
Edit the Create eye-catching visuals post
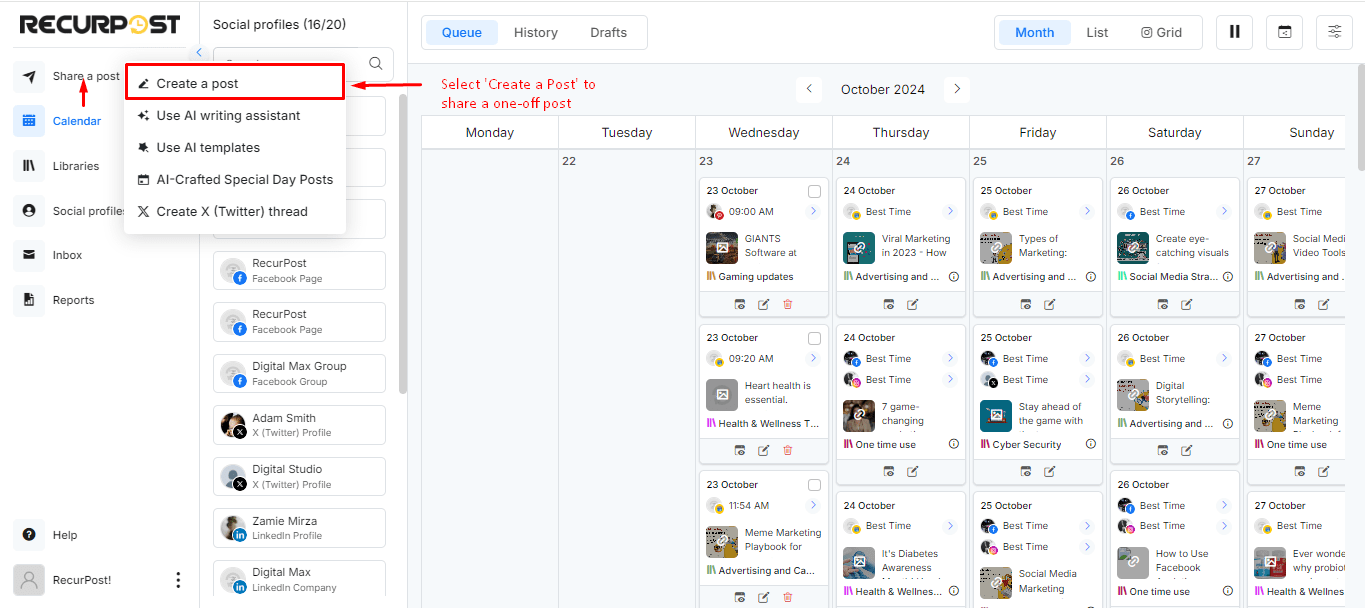pos(1187,304)
